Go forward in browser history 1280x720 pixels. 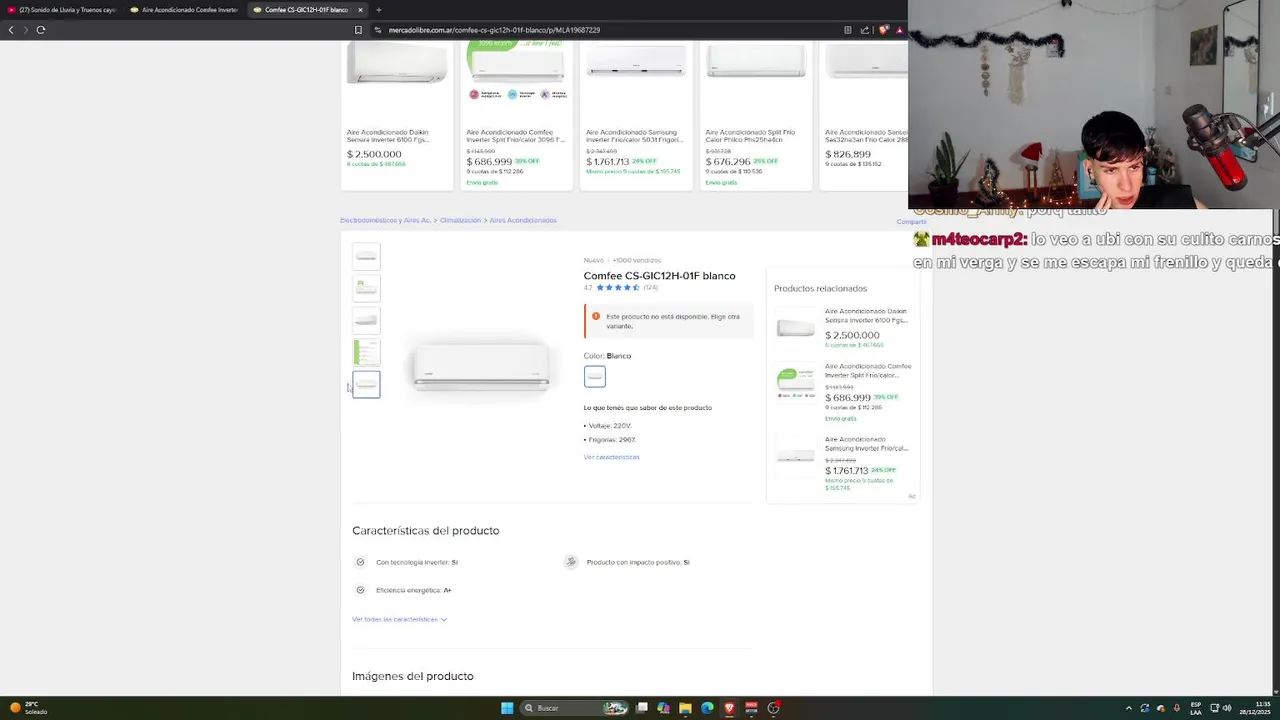point(25,30)
